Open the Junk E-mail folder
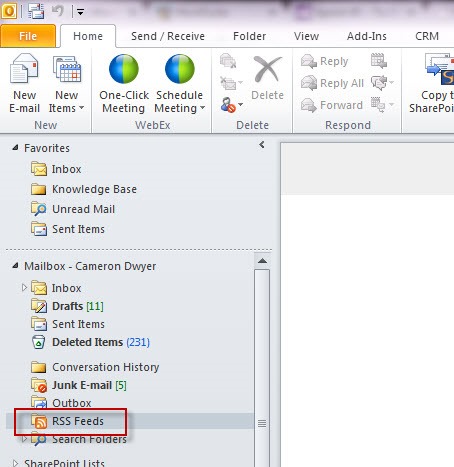 89,385
